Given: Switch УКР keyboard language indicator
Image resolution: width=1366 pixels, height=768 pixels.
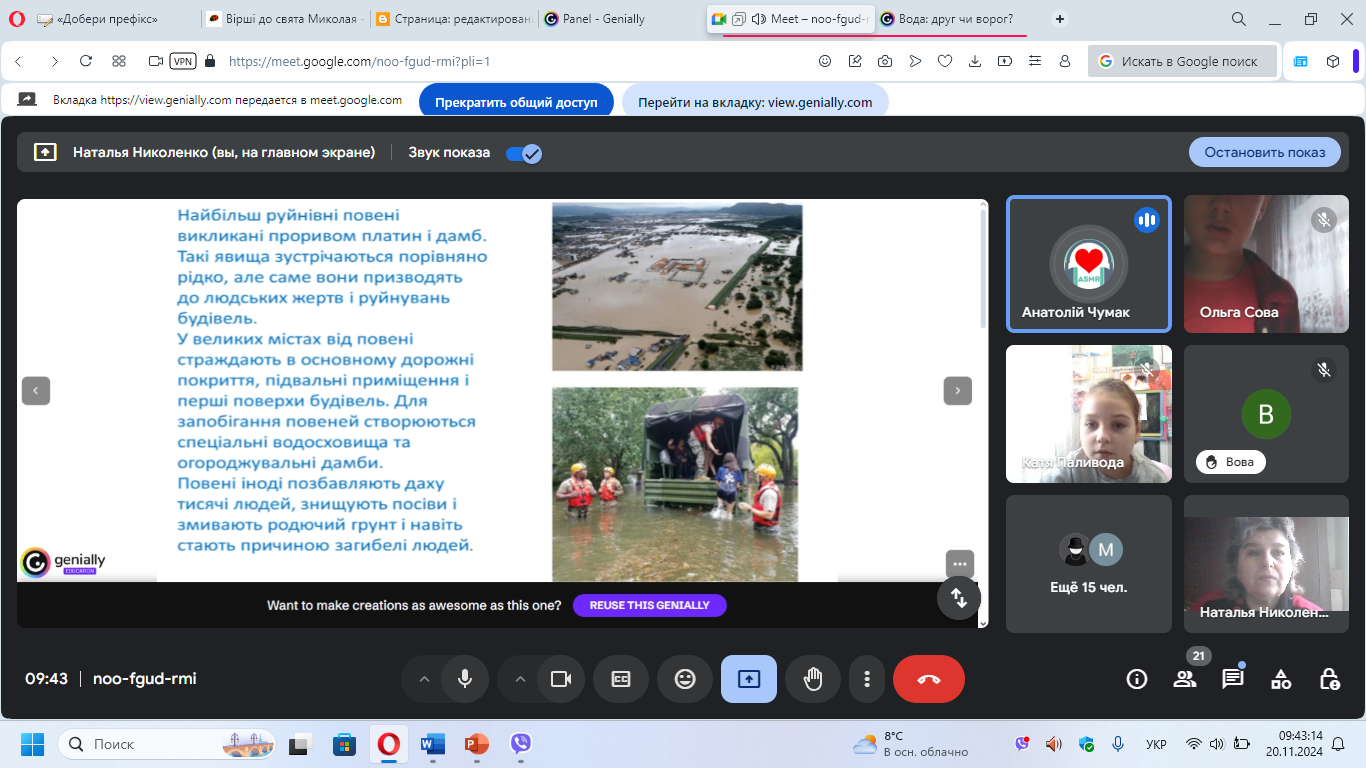Looking at the screenshot, I should tap(1156, 744).
